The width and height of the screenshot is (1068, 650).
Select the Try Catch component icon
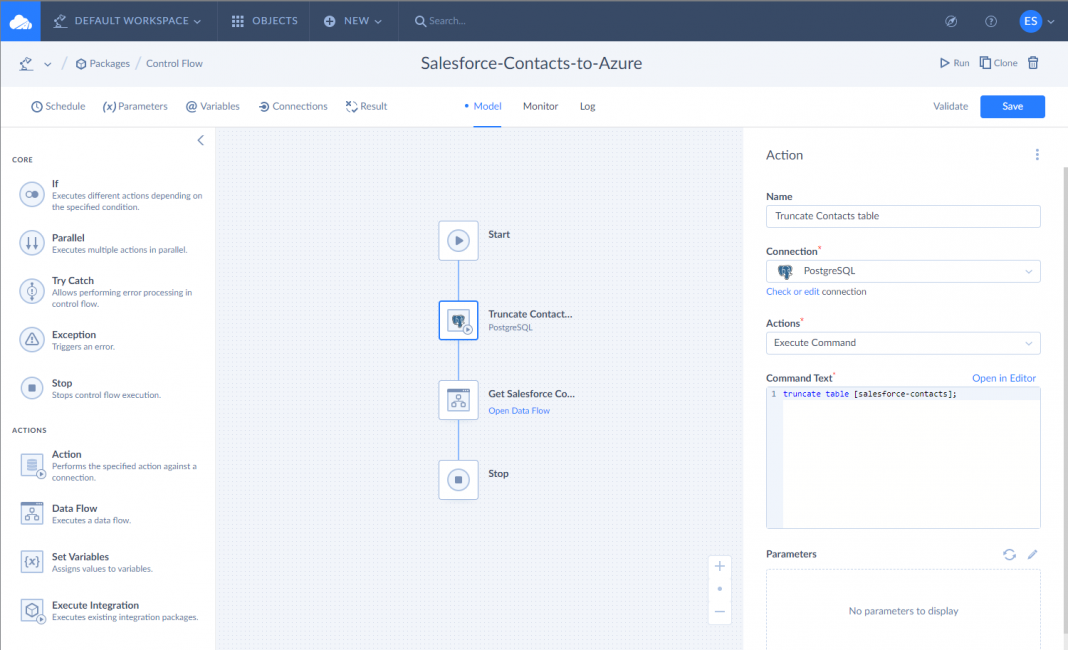click(32, 291)
